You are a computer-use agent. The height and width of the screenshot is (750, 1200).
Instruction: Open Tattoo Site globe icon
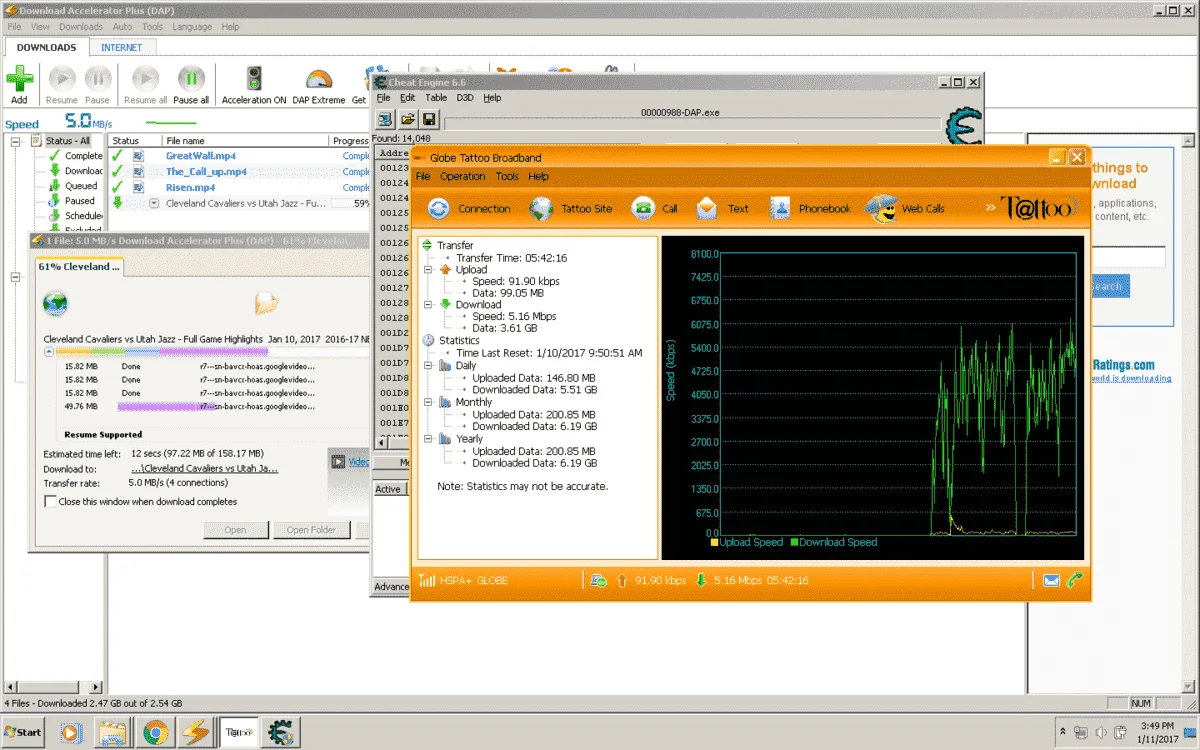tap(541, 209)
